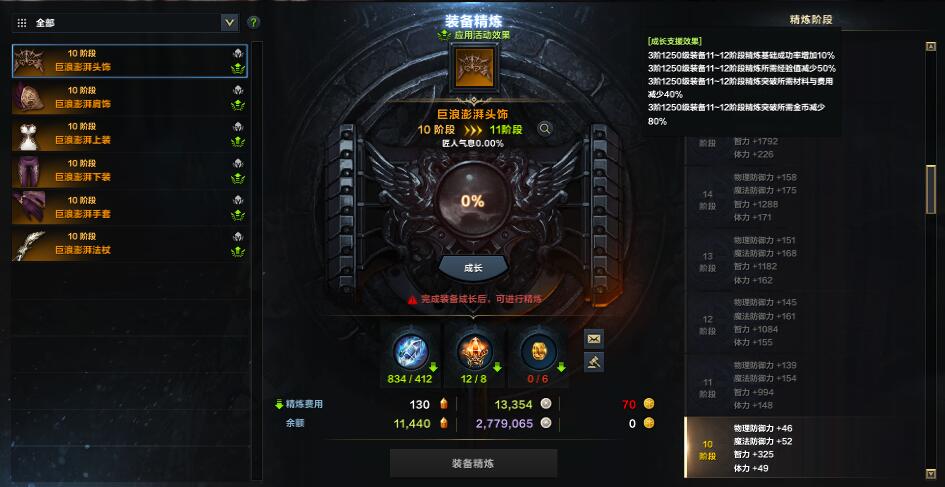Toggle green growth icon on 巨浪澎湃头饰 row
Screen dimensions: 945x487
coord(238,69)
